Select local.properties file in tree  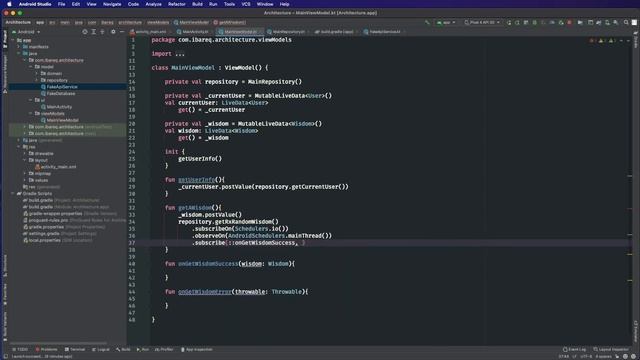click(44, 240)
